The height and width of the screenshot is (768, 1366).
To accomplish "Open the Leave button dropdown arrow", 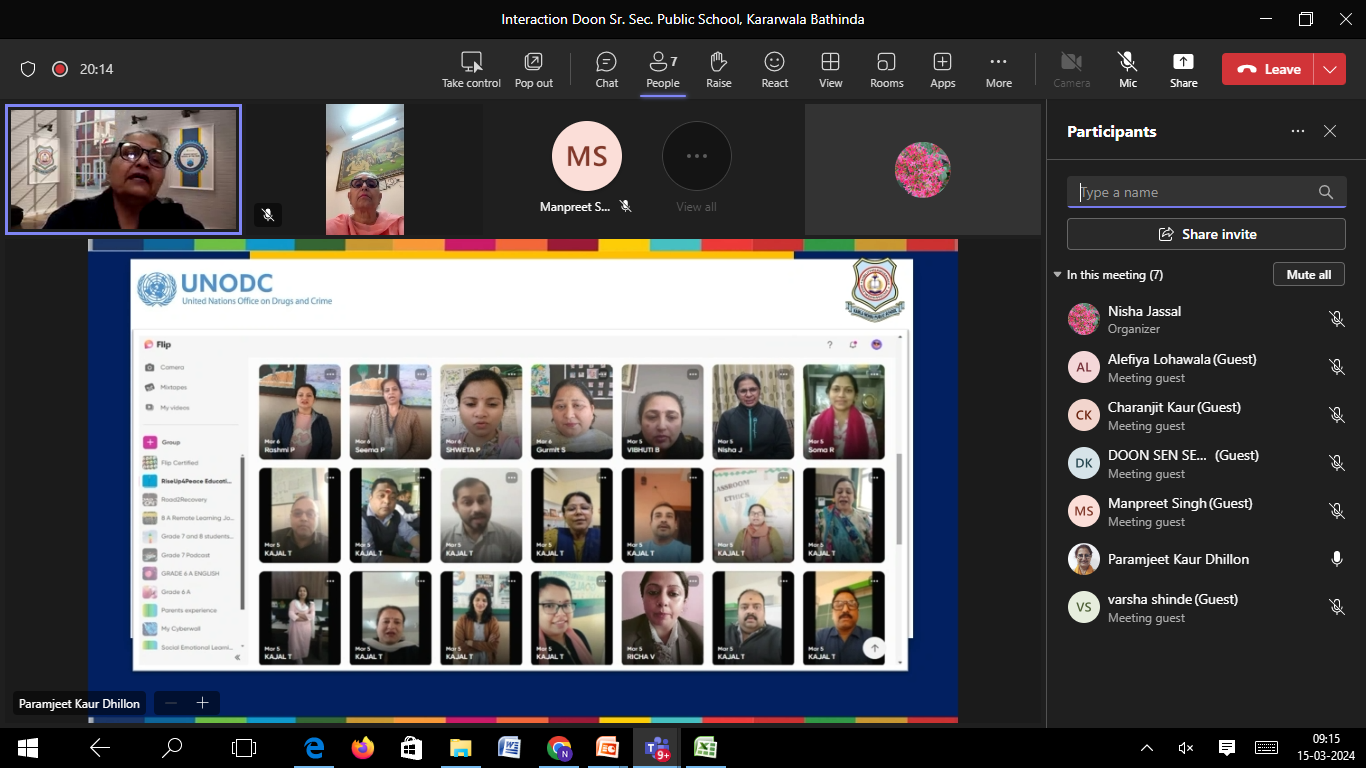I will [1329, 69].
